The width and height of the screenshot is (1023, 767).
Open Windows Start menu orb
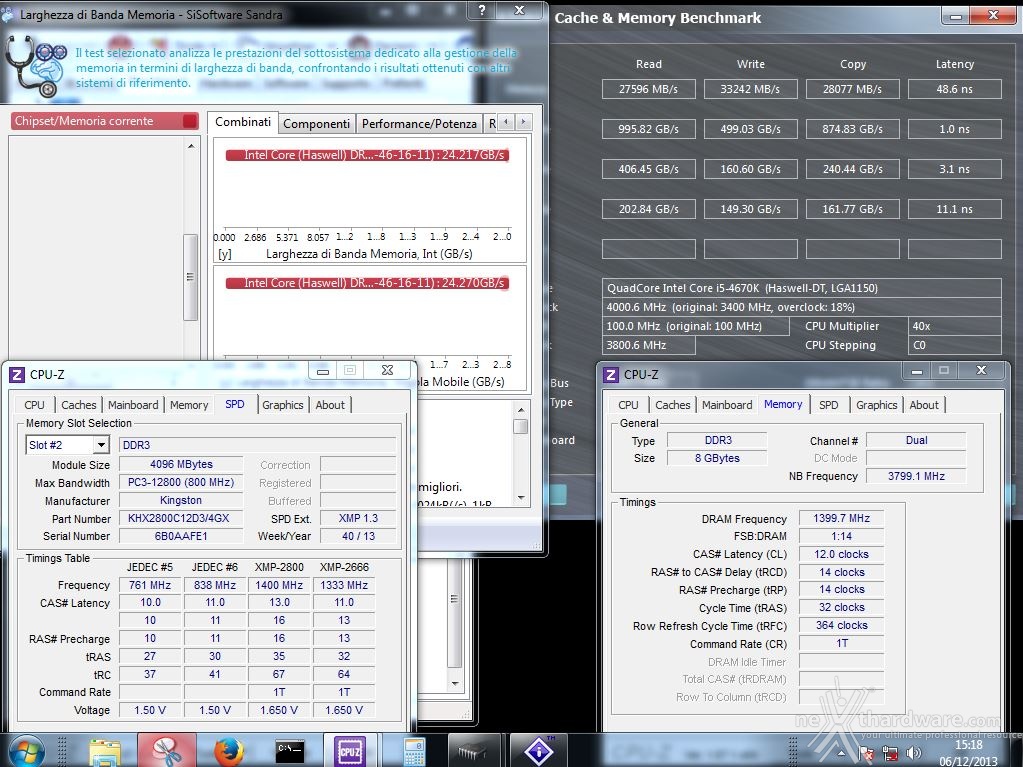25,751
